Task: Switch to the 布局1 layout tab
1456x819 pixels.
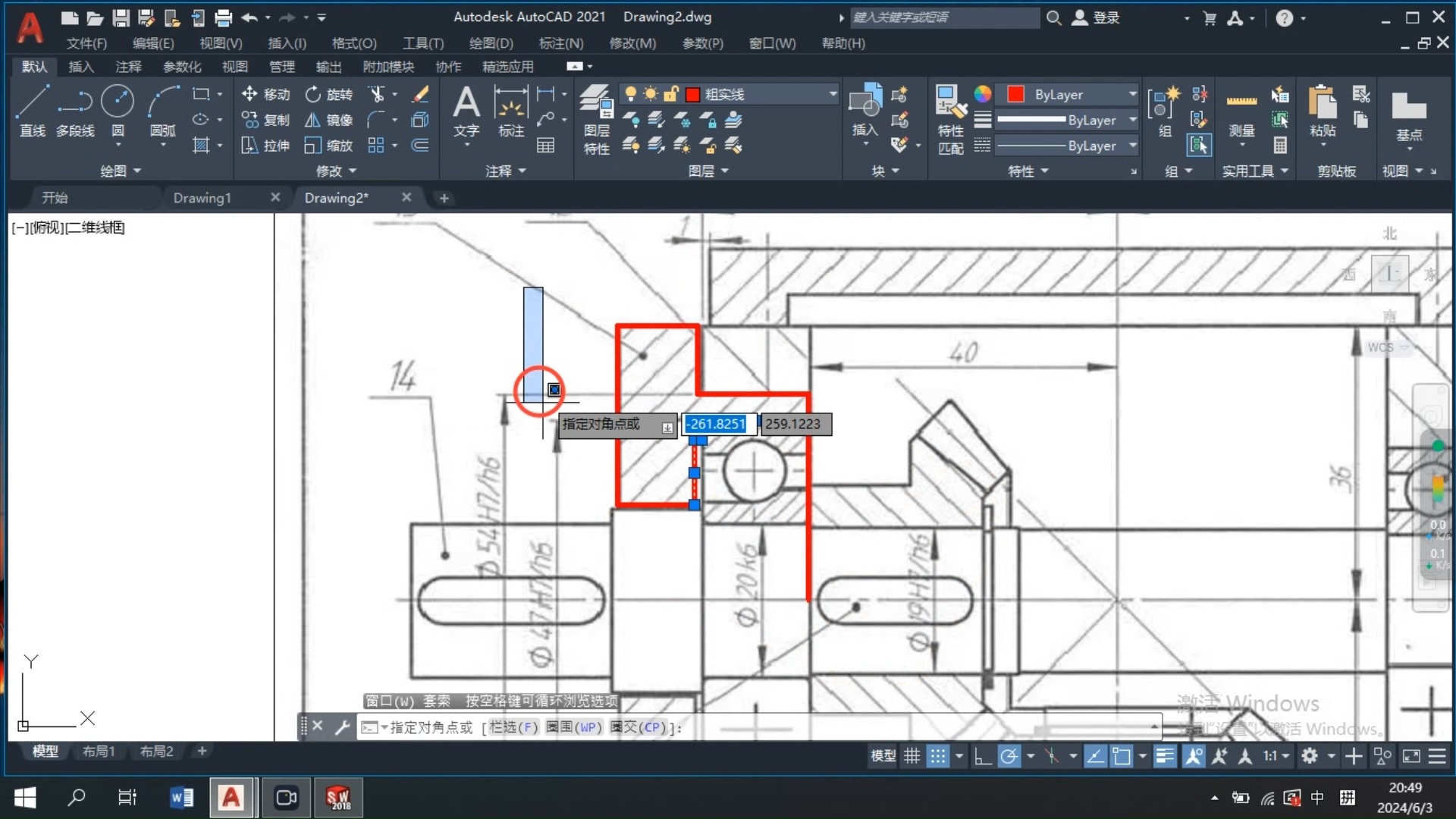Action: pyautogui.click(x=99, y=752)
